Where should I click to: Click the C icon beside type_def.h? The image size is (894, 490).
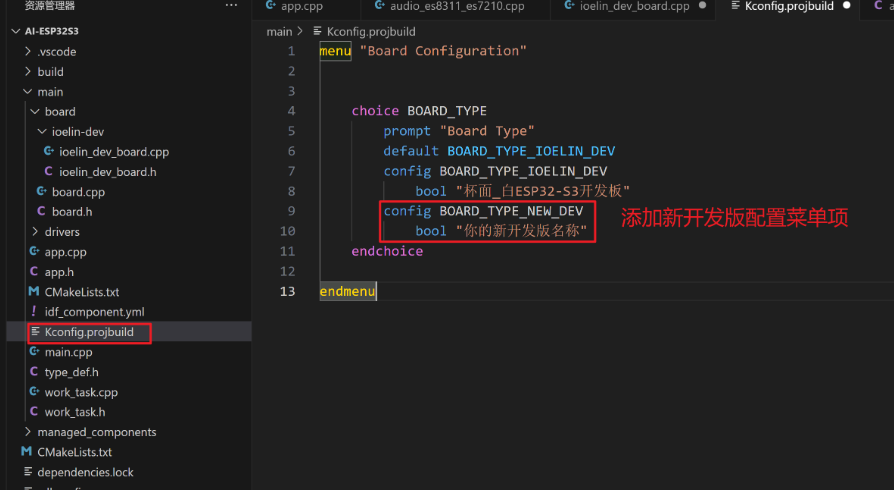(x=34, y=371)
